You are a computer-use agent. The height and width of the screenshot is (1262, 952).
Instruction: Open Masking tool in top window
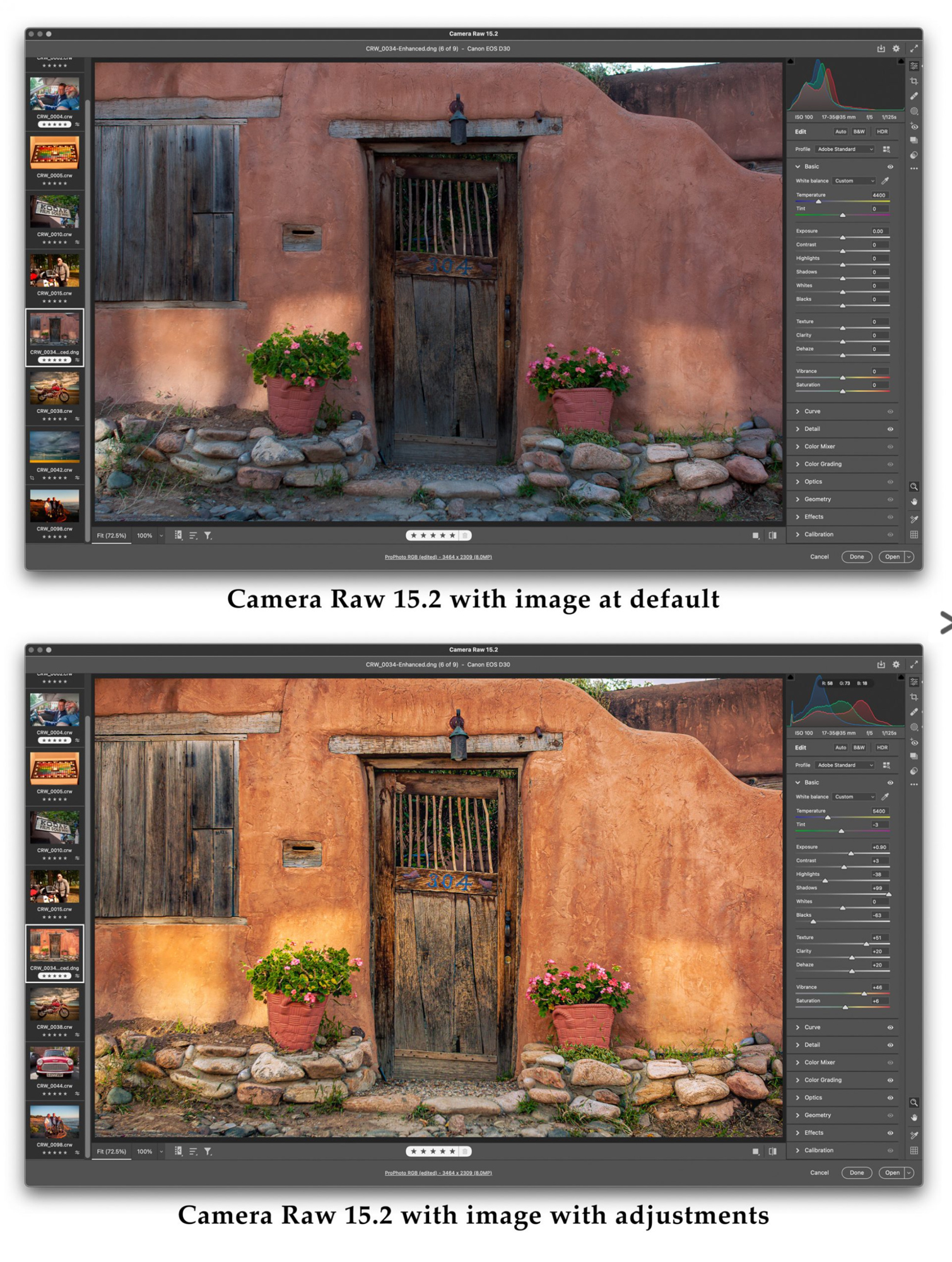pyautogui.click(x=914, y=112)
